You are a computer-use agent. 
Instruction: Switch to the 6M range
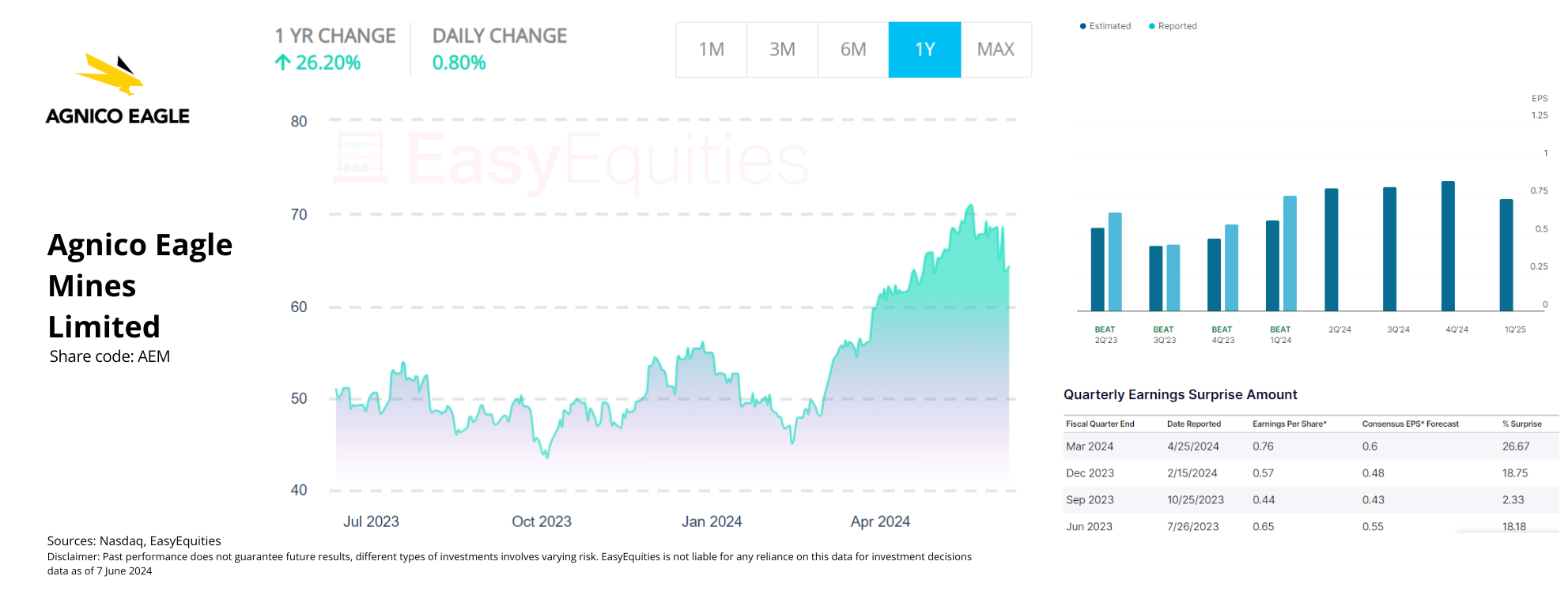click(x=853, y=50)
